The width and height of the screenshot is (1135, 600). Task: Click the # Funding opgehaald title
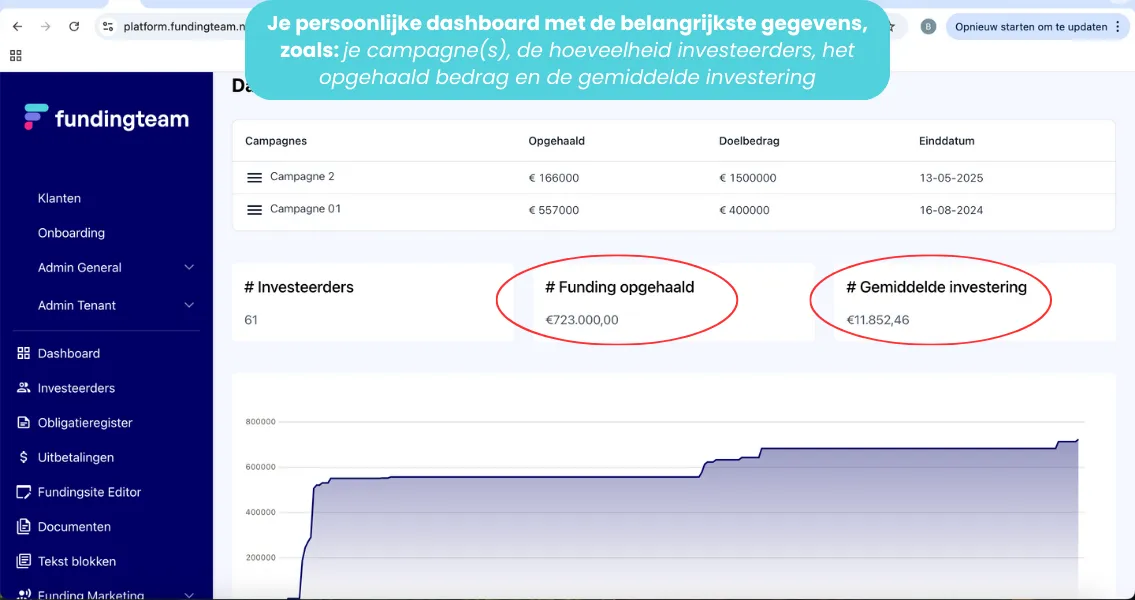(x=620, y=287)
